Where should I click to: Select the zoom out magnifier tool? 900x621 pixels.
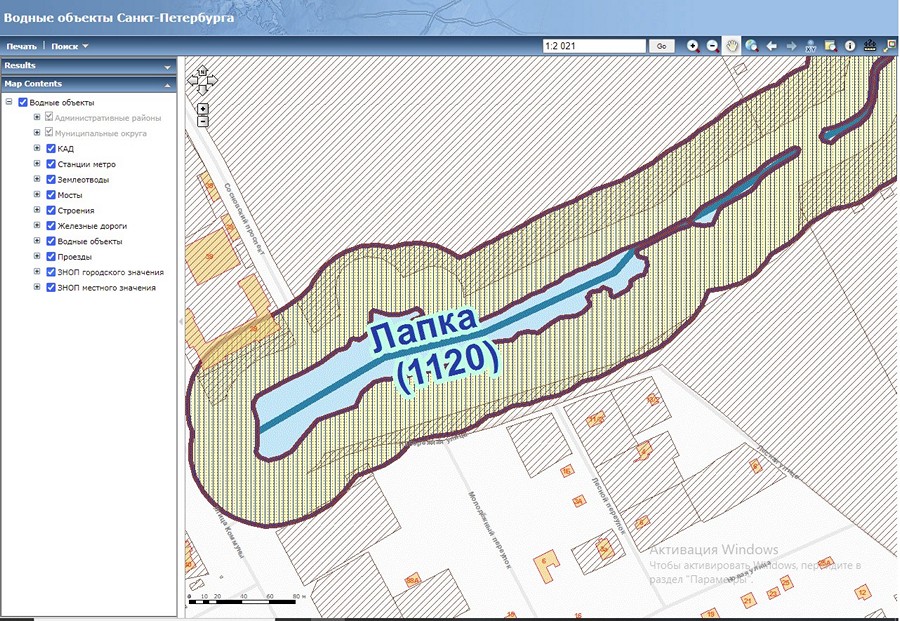[x=712, y=46]
